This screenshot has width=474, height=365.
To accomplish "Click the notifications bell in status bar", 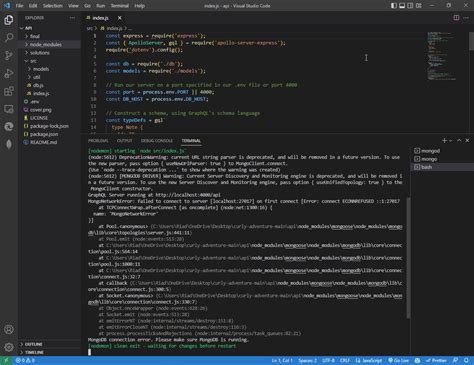I will [x=466, y=360].
